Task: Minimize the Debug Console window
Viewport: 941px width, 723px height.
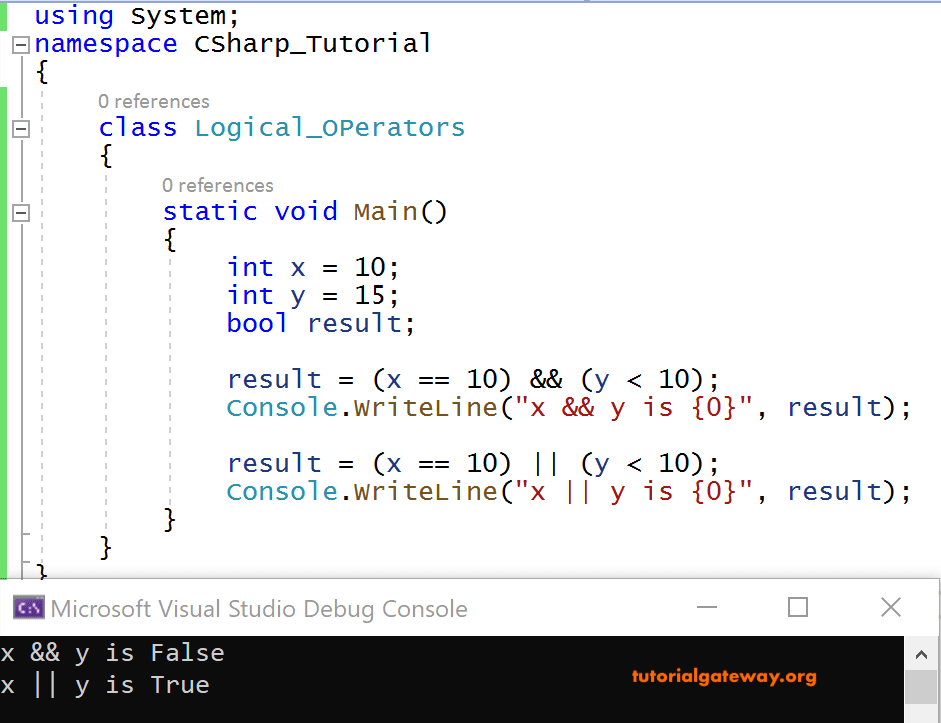Action: pyautogui.click(x=707, y=607)
